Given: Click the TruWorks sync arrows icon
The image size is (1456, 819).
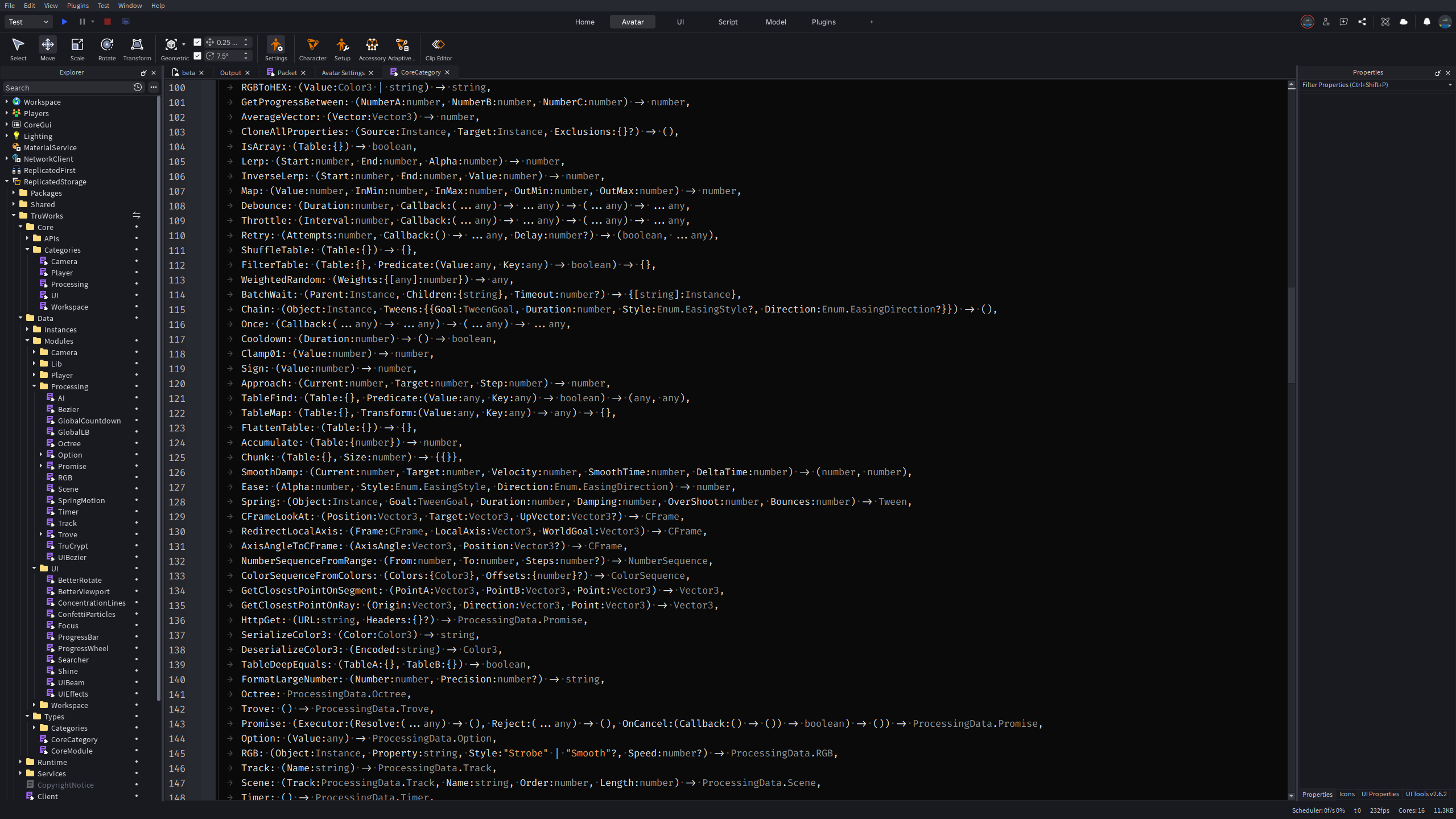Looking at the screenshot, I should click(x=137, y=215).
